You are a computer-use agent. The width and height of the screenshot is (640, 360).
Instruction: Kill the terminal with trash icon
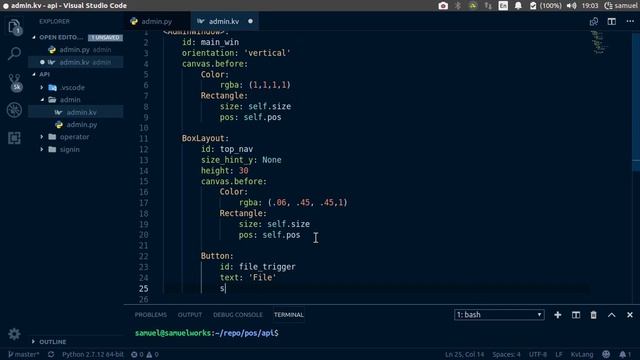[593, 315]
